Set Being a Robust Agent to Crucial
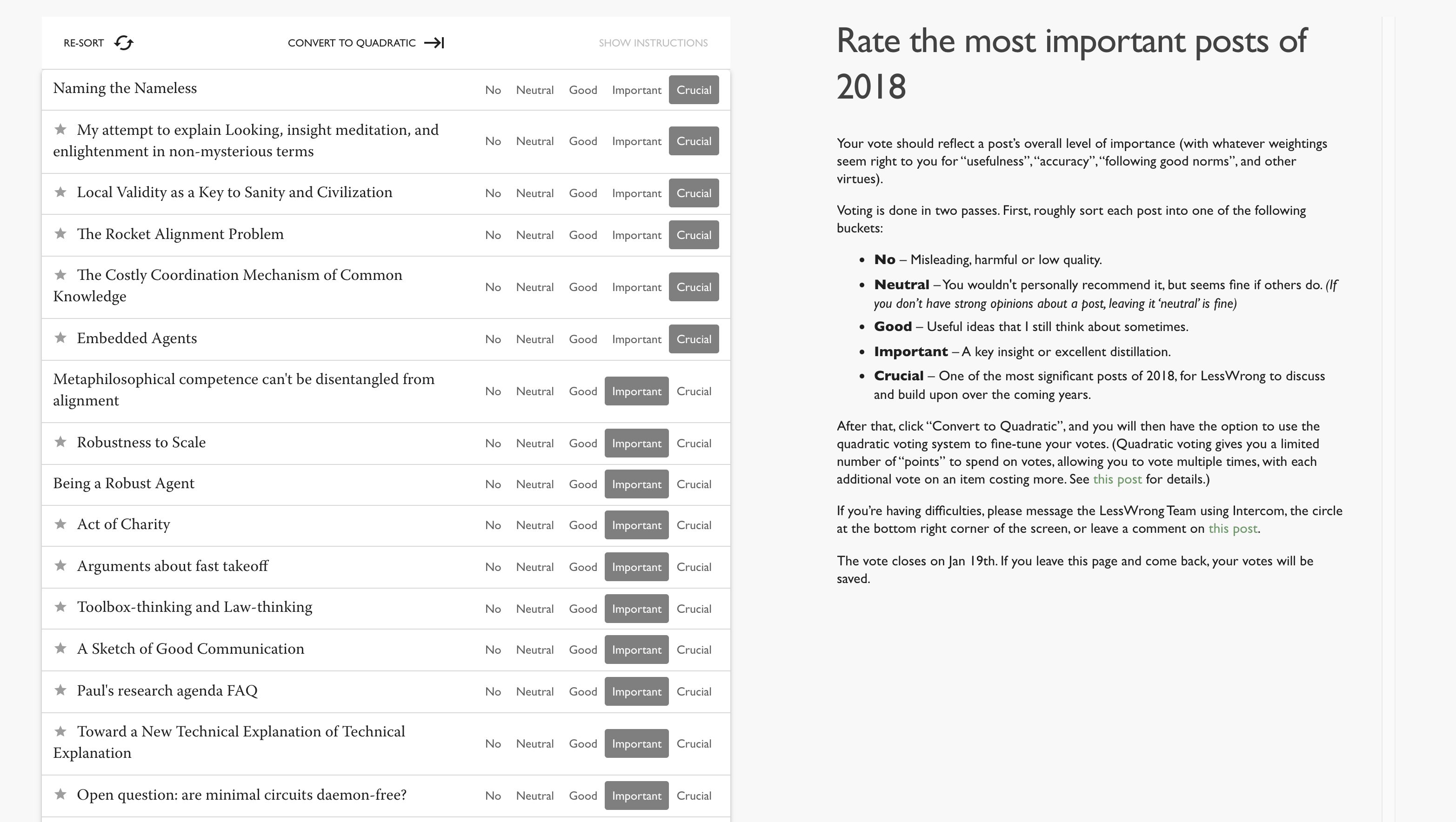This screenshot has height=822, width=1456. (x=694, y=484)
